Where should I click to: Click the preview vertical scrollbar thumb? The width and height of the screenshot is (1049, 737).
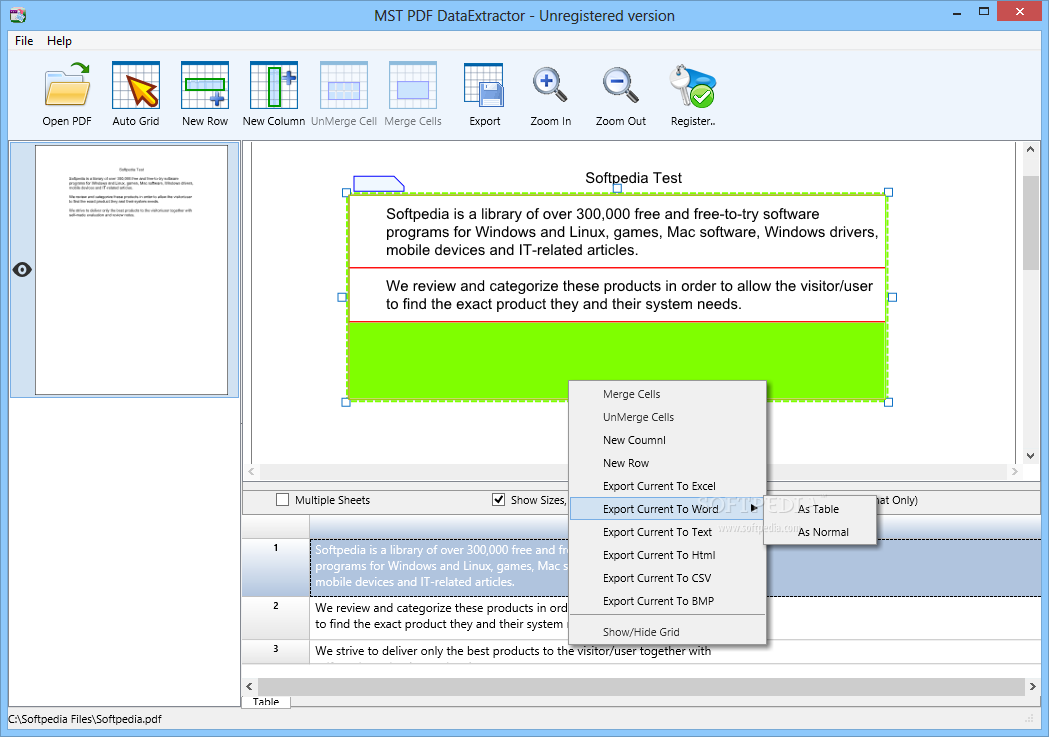[x=1030, y=223]
